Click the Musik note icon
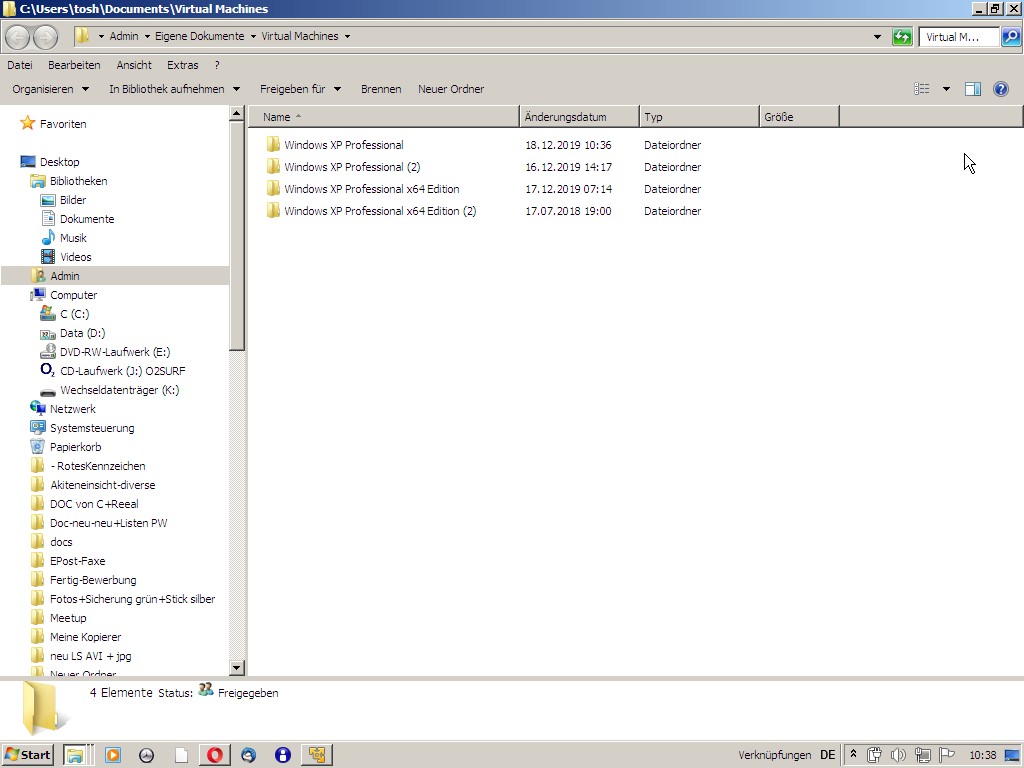1024x768 pixels. coord(48,237)
